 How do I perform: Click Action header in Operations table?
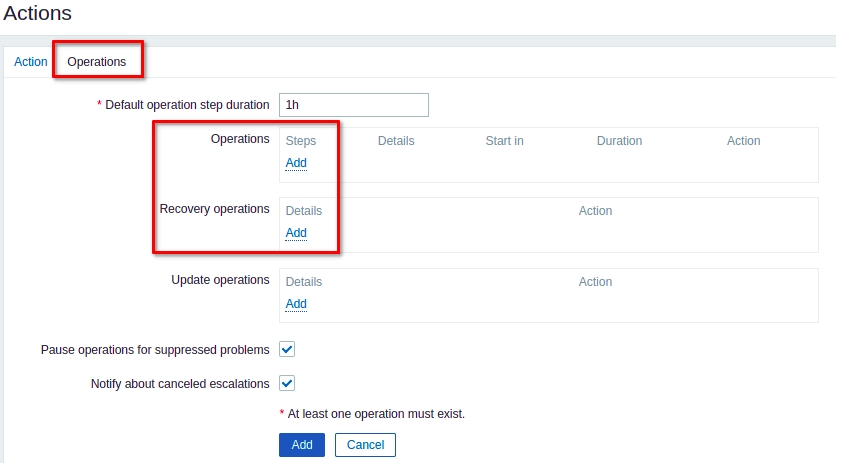[x=743, y=141]
